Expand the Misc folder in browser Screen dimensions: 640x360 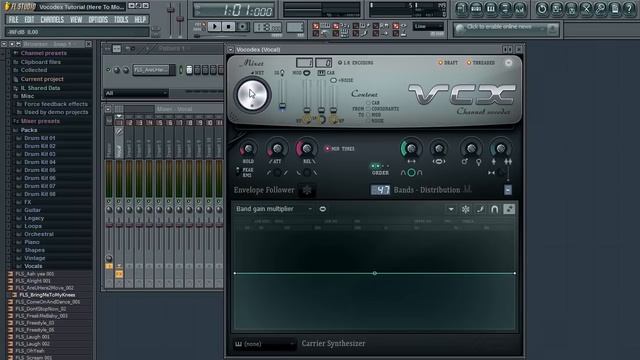(x=27, y=96)
